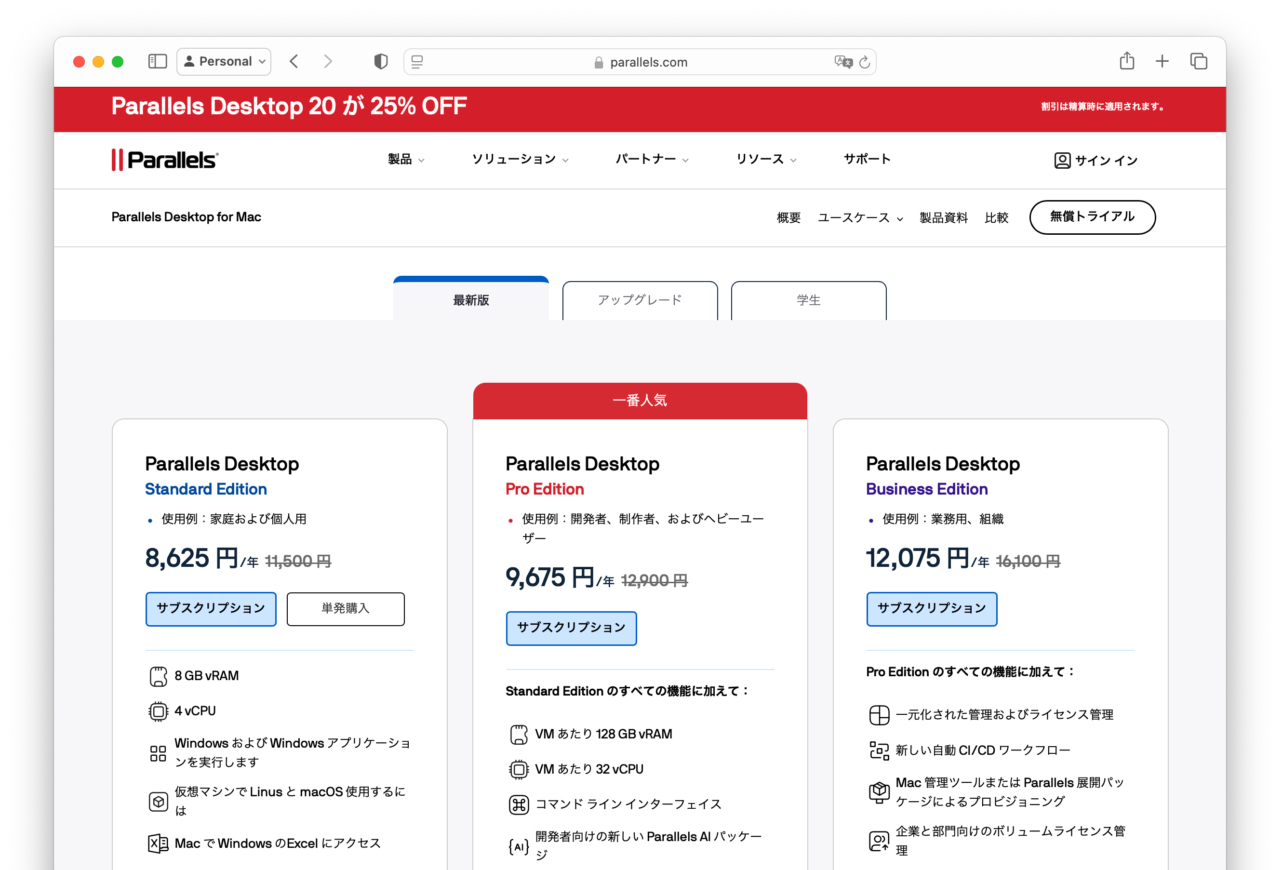The image size is (1280, 870).
Task: Go forward with Safari forward arrow
Action: [328, 61]
